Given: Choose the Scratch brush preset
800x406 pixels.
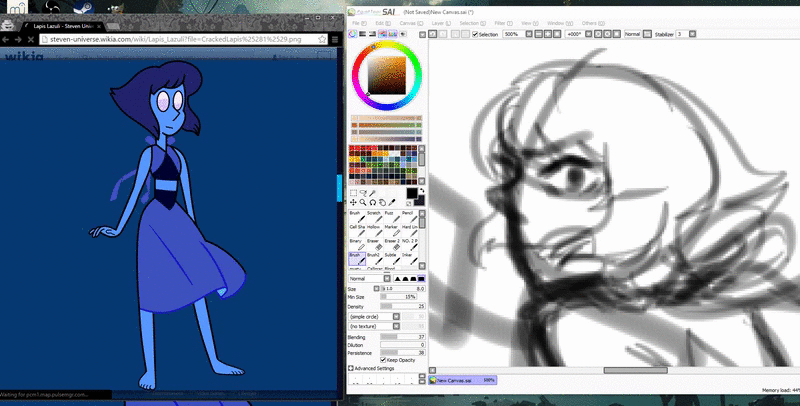Looking at the screenshot, I should 373,217.
